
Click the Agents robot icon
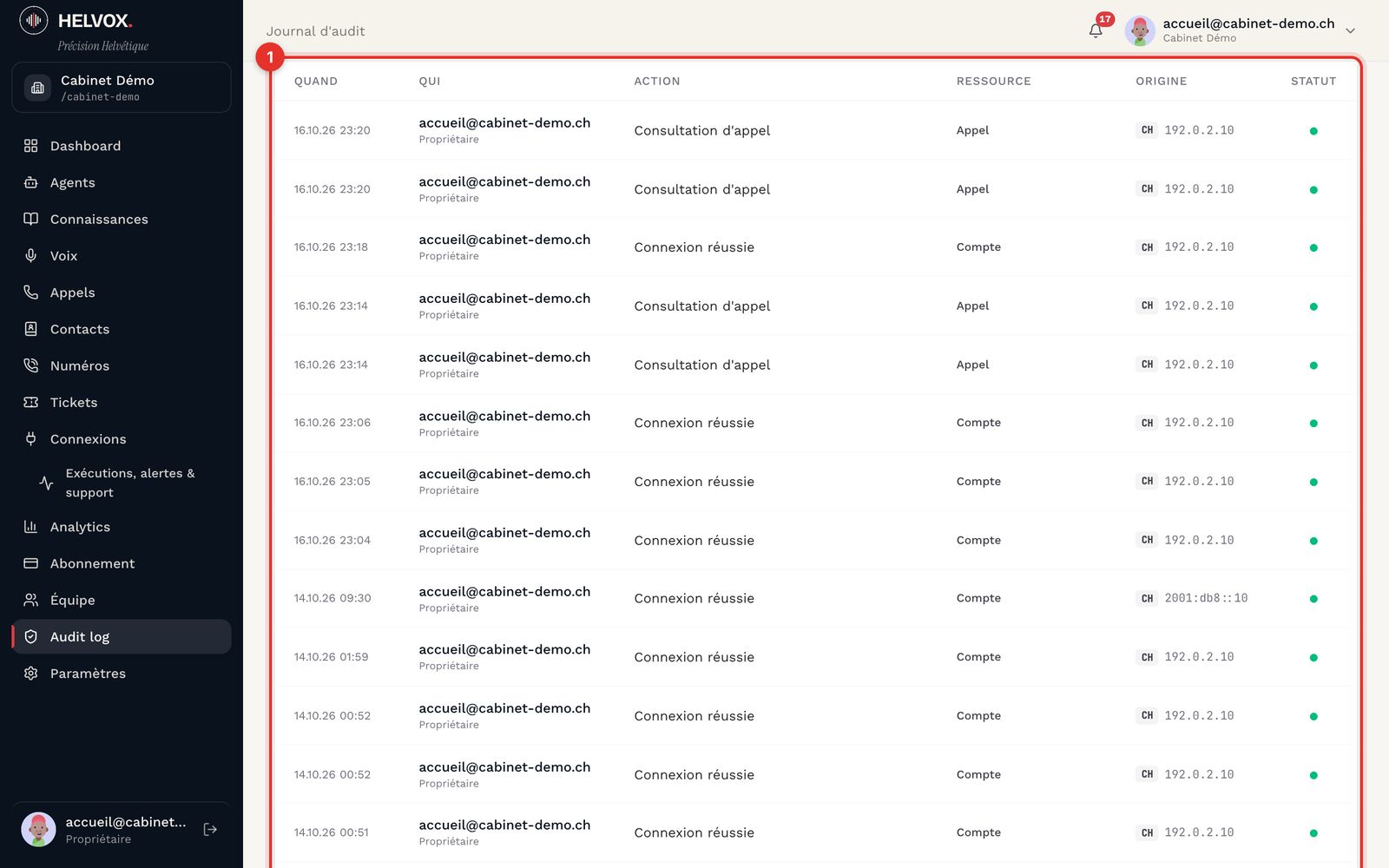[x=31, y=182]
